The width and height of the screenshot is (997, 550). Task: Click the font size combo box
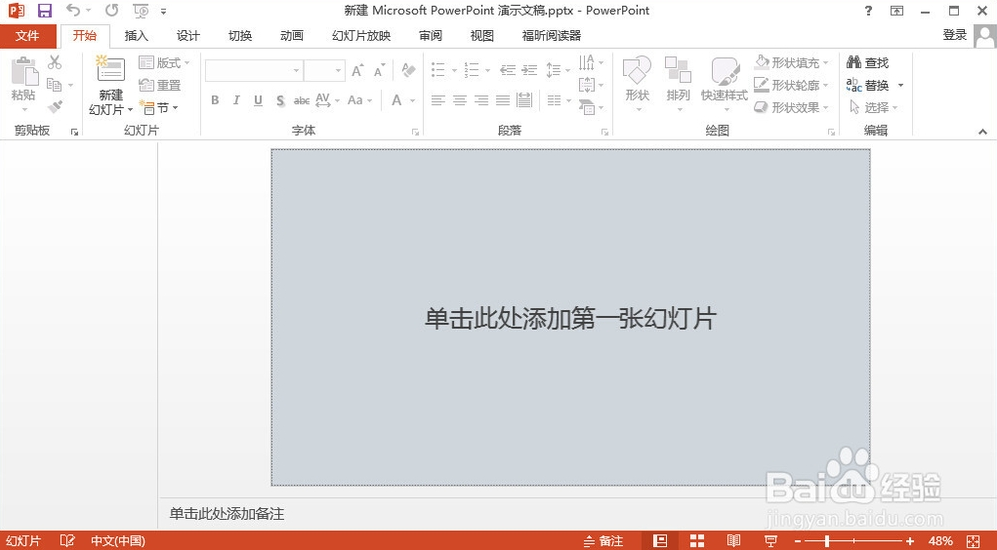point(324,70)
